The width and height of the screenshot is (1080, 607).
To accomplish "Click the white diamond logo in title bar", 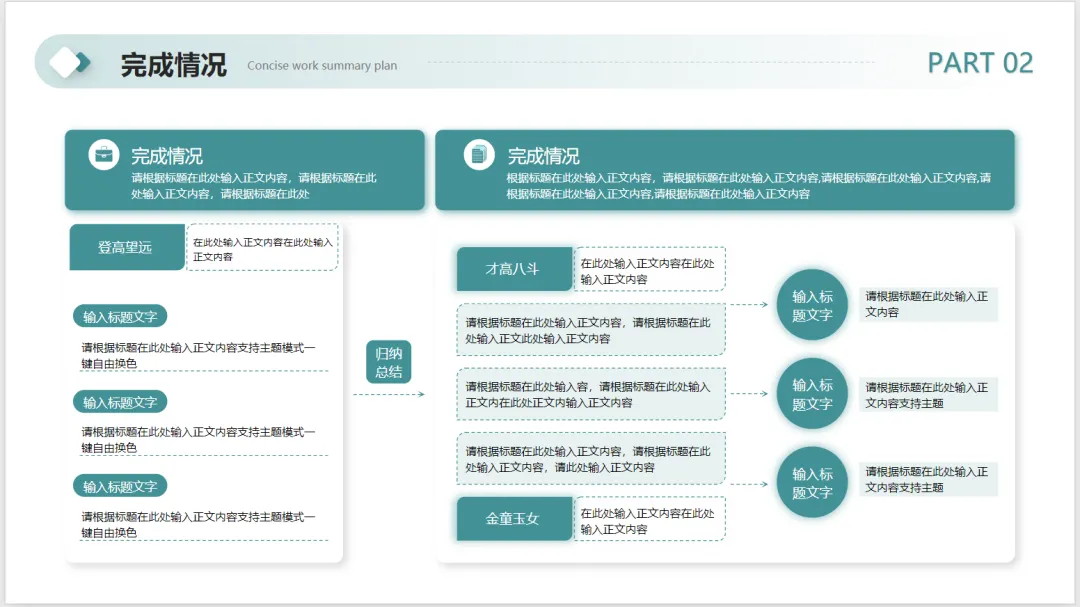I will click(65, 62).
